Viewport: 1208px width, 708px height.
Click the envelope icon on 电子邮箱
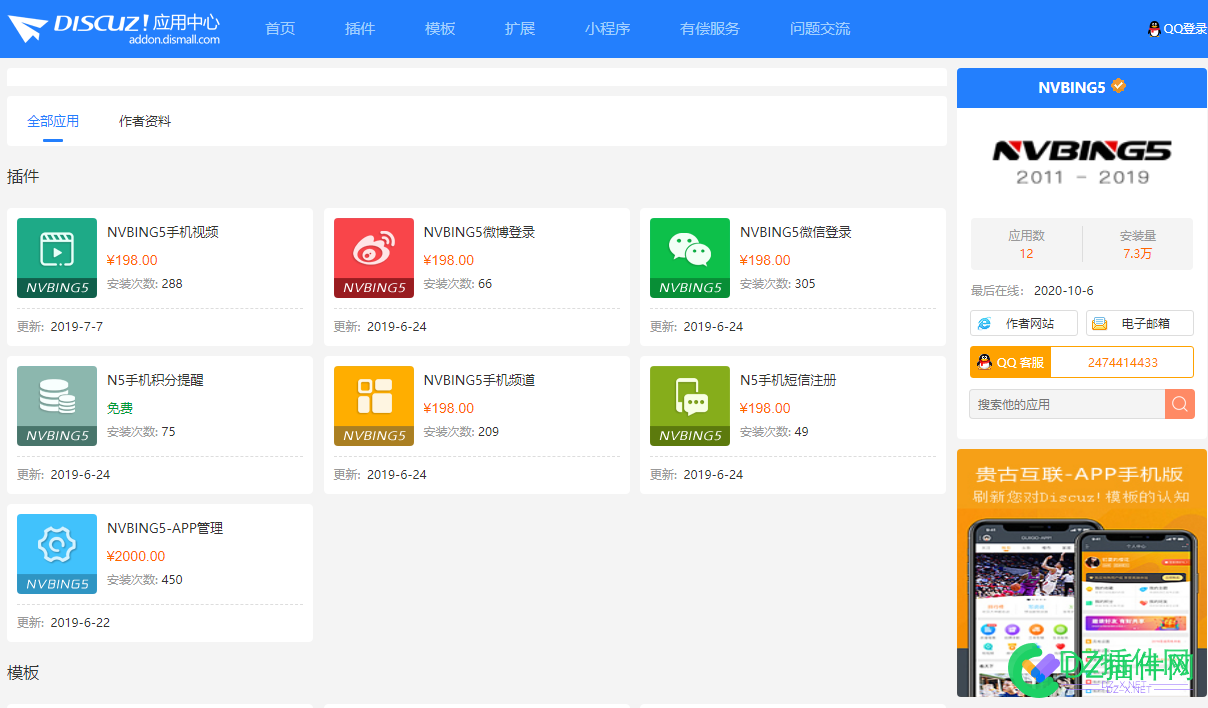[1100, 323]
